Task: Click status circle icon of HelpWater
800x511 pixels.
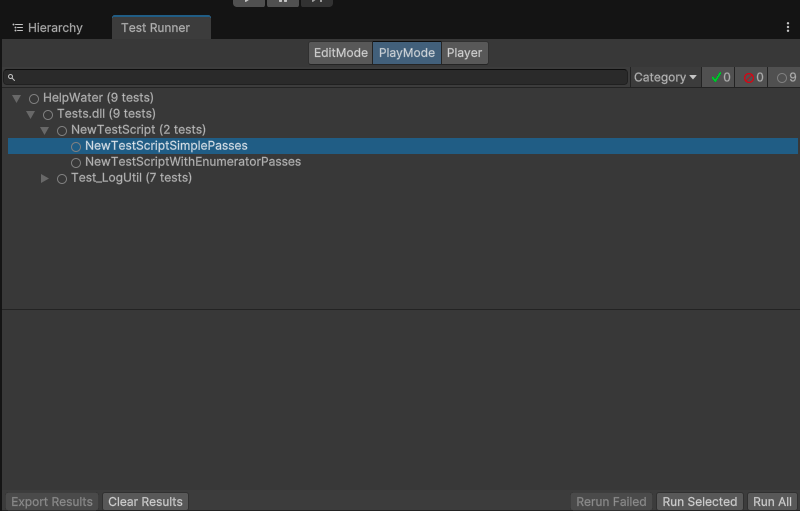Action: (x=34, y=99)
